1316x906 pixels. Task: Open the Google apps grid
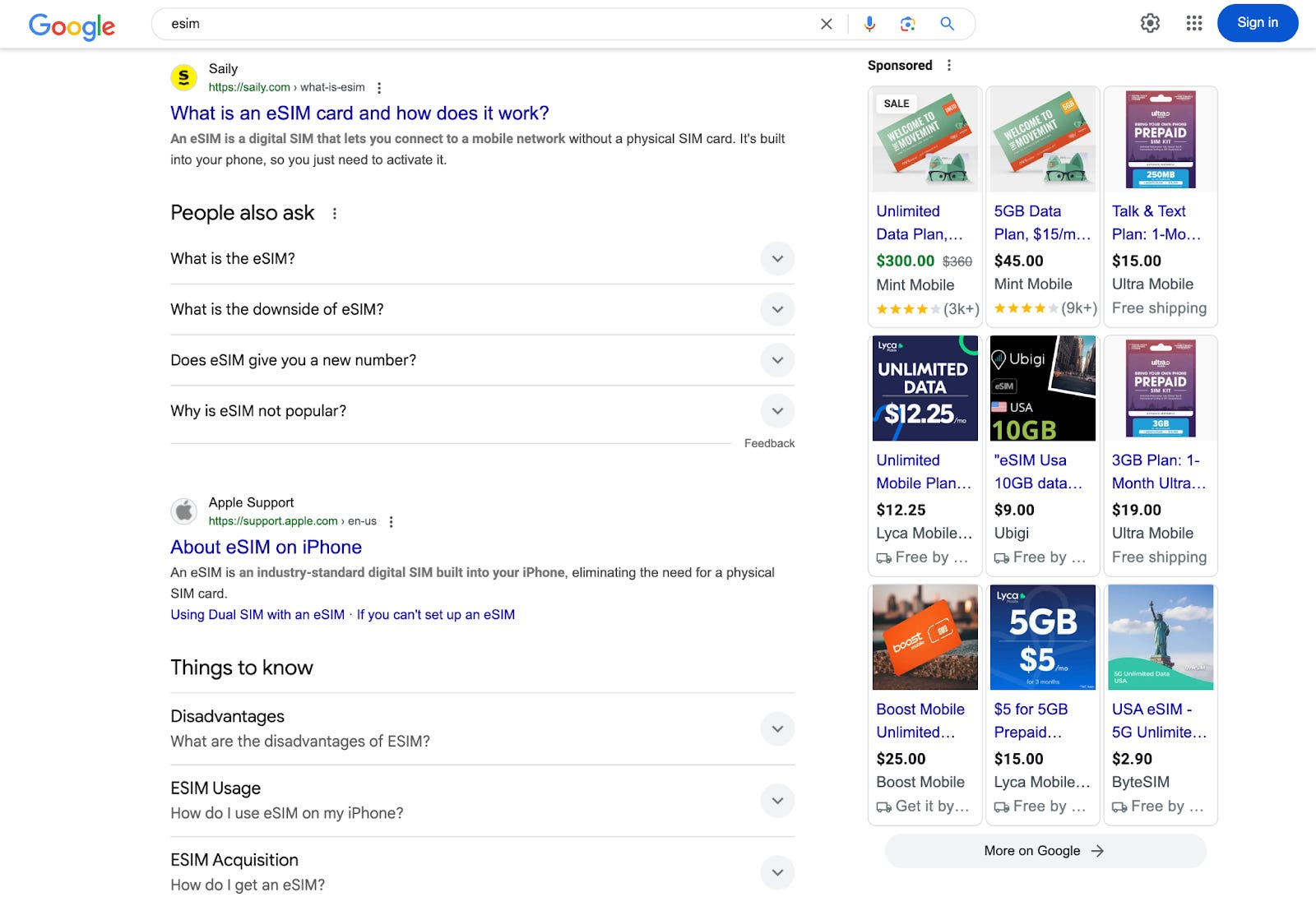tap(1194, 23)
